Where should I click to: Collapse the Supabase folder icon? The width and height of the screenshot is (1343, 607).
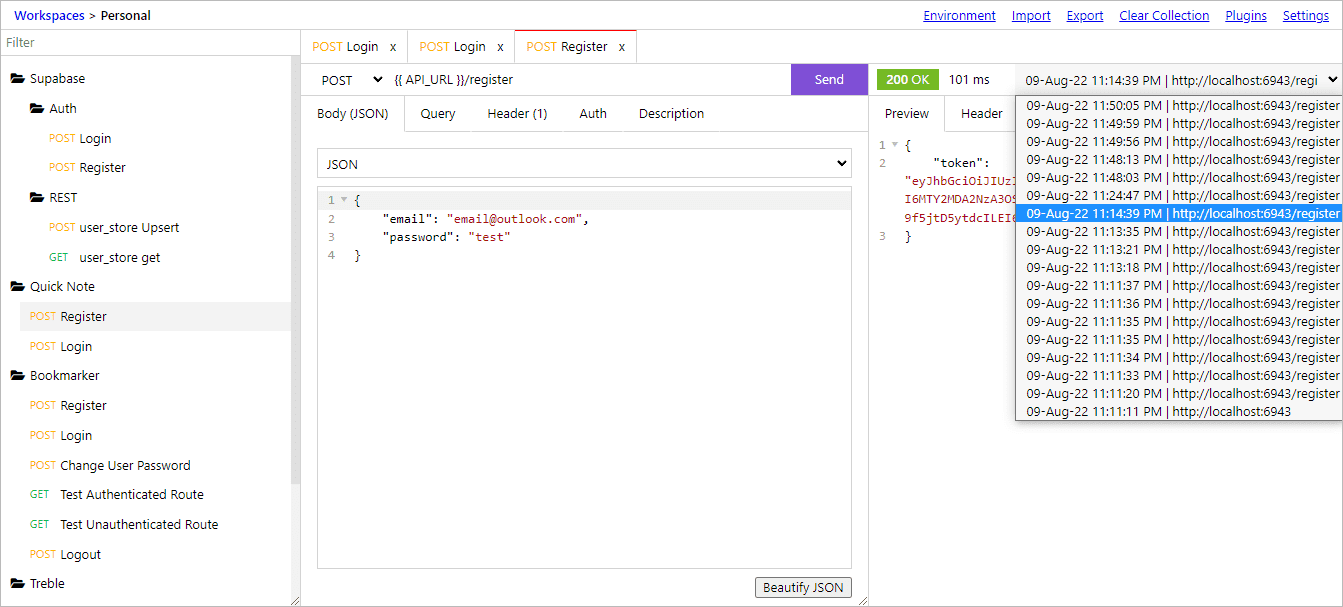coord(17,79)
